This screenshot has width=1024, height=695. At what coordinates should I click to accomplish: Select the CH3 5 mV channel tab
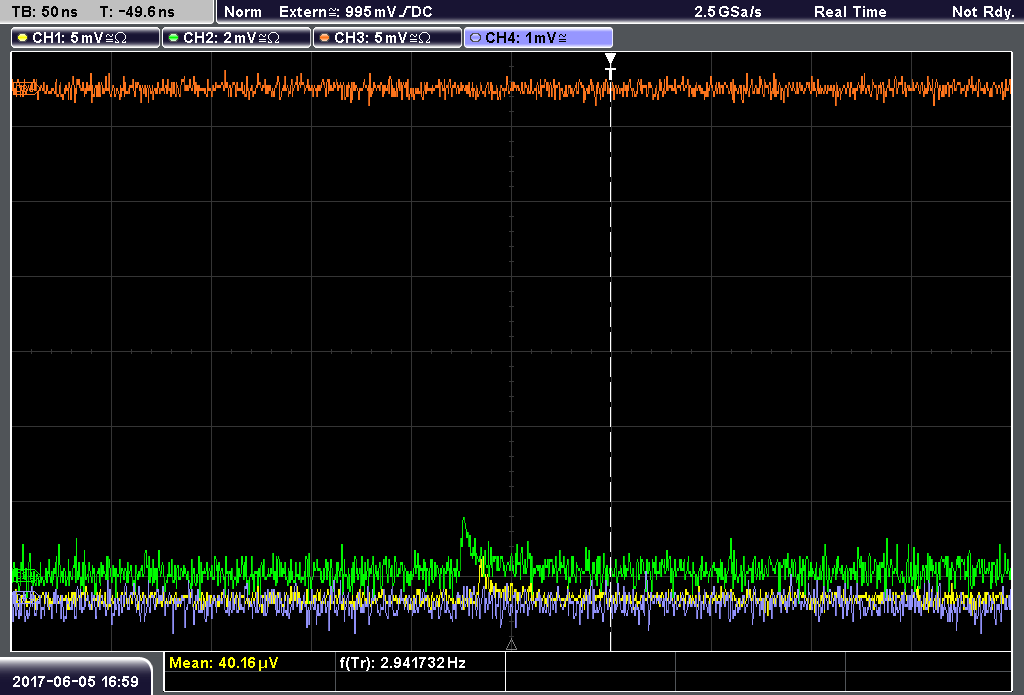[x=387, y=38]
